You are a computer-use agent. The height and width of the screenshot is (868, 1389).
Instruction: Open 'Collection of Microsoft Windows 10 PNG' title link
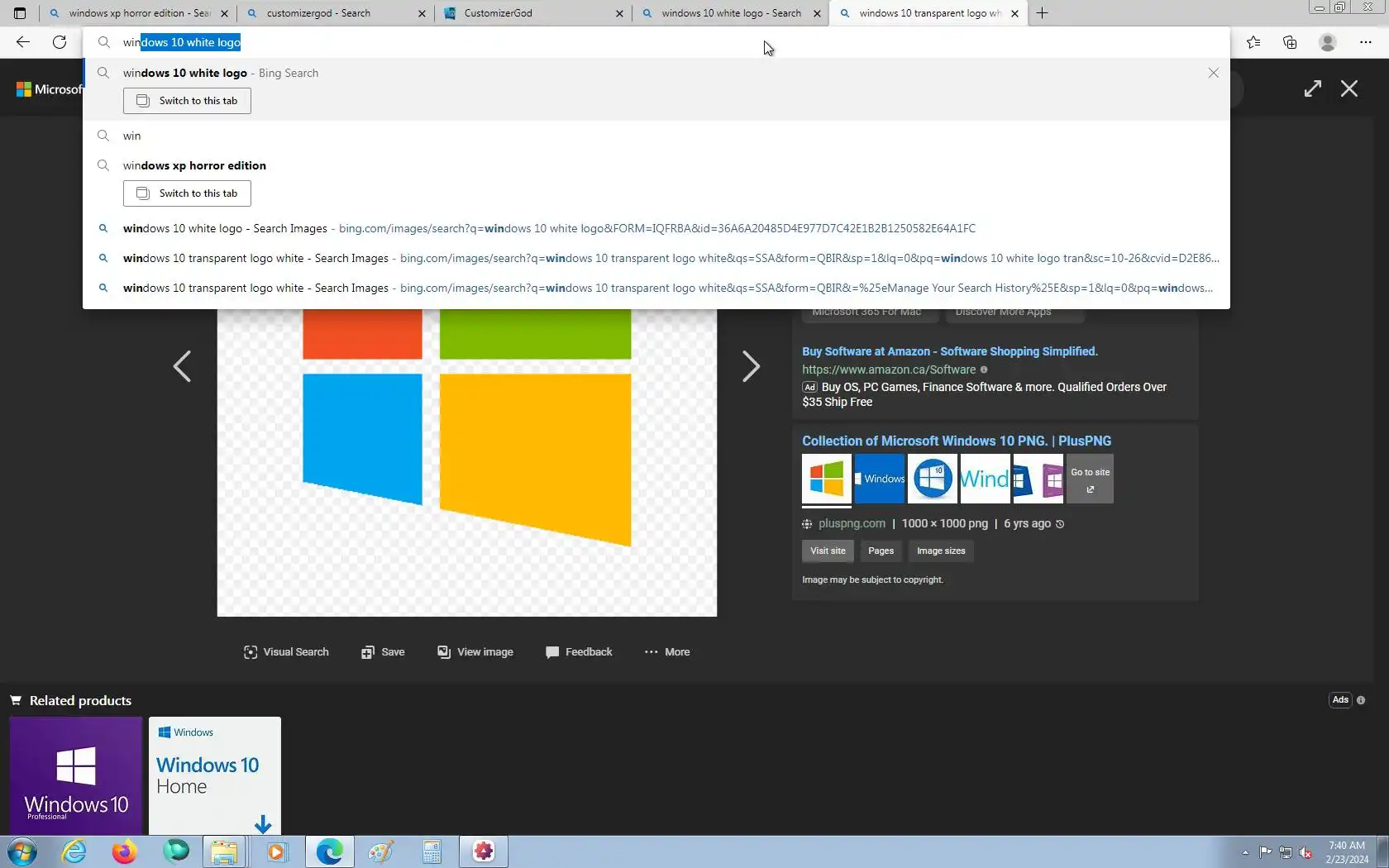coord(957,441)
